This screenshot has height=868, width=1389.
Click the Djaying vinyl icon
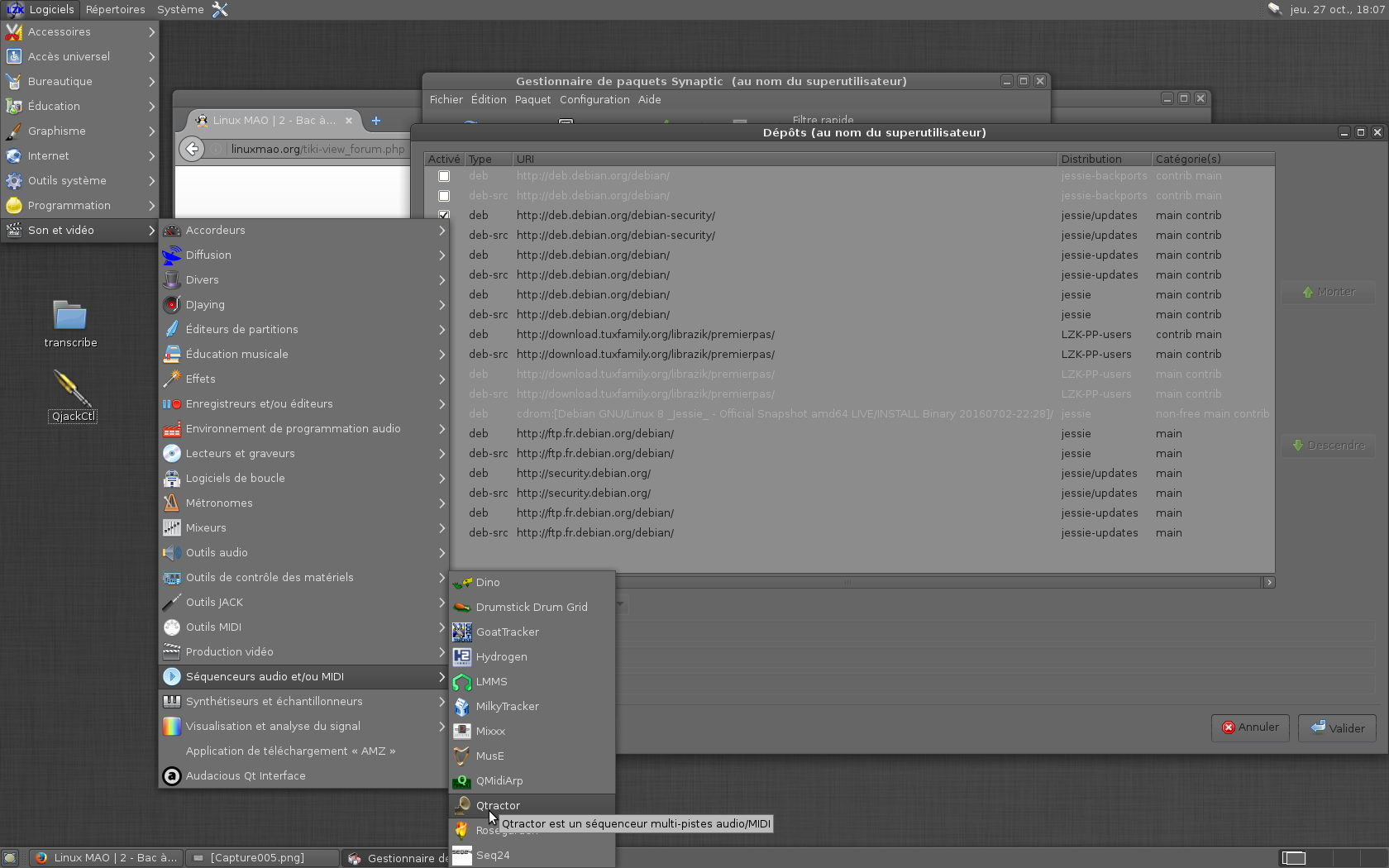point(172,304)
